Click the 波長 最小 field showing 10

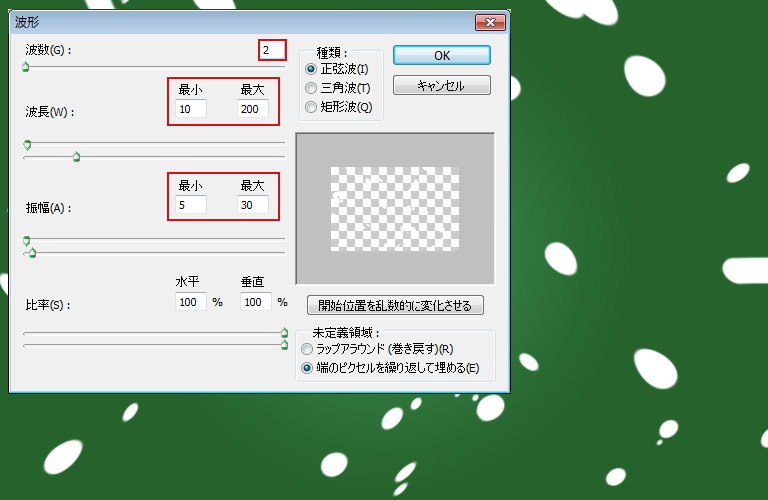click(191, 109)
